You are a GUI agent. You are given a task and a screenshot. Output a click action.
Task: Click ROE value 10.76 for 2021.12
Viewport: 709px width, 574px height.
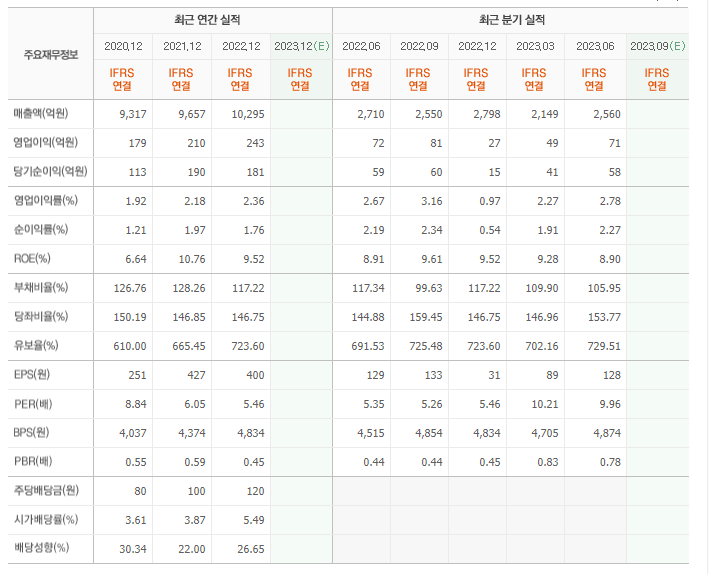point(192,259)
